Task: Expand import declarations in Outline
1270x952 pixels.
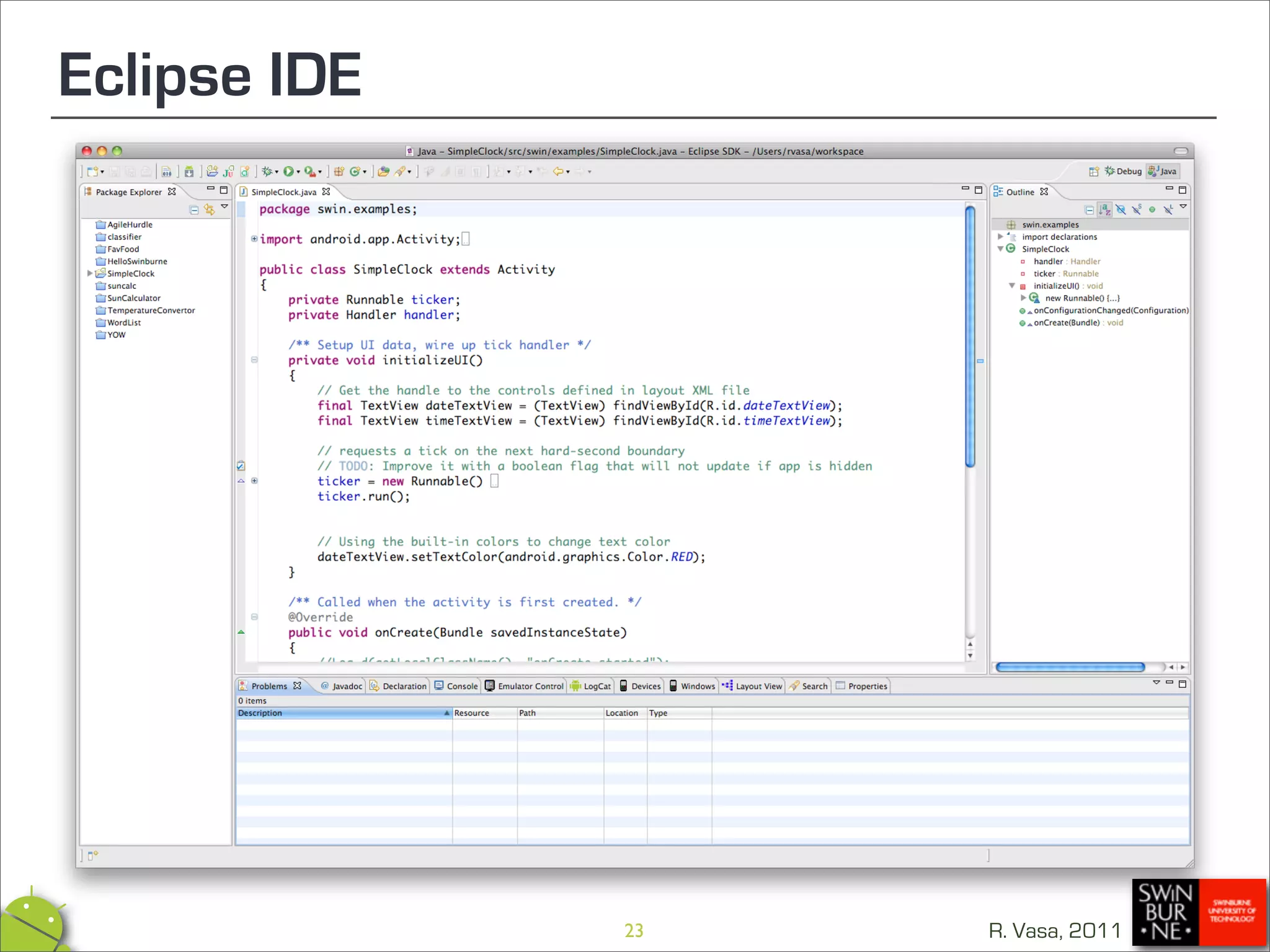Action: (x=1000, y=237)
